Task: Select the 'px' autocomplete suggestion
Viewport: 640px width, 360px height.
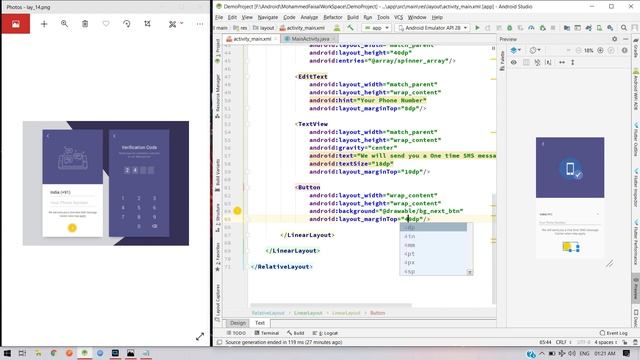Action: tap(433, 262)
